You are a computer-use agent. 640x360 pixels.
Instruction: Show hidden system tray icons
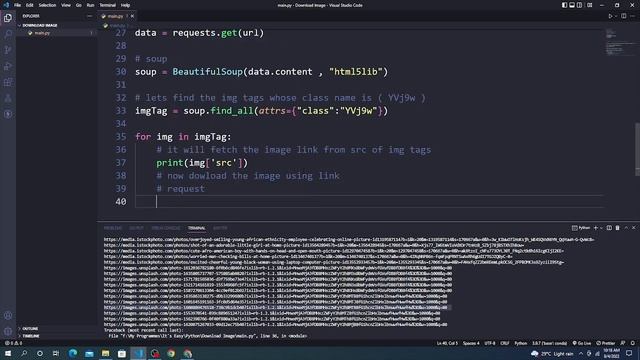pos(581,353)
